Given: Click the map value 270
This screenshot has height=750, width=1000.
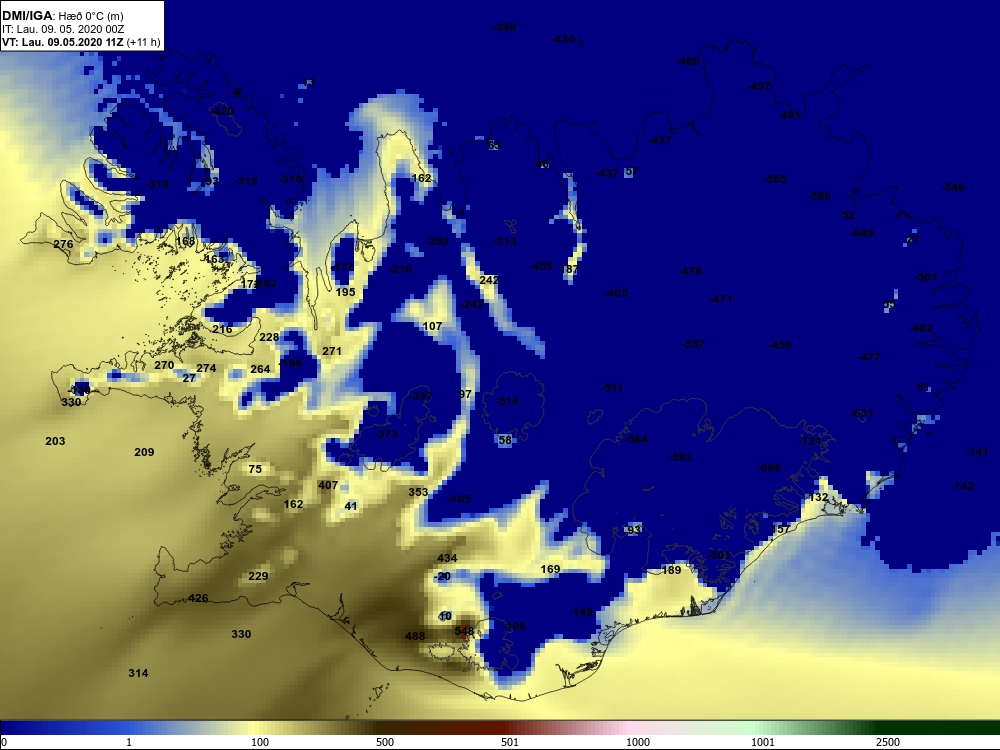Looking at the screenshot, I should [164, 365].
